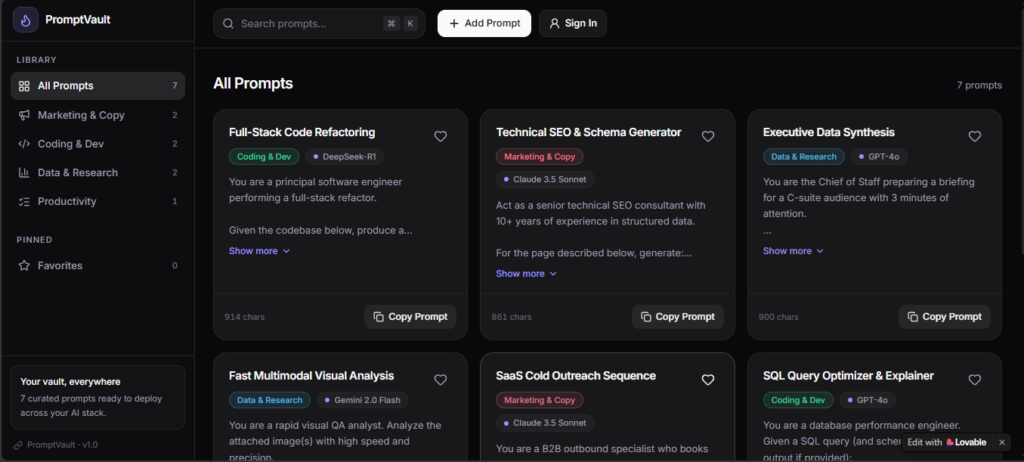The height and width of the screenshot is (462, 1024).
Task: Favorite the SQL Query Optimizer & Explainer prompt
Action: 974,380
